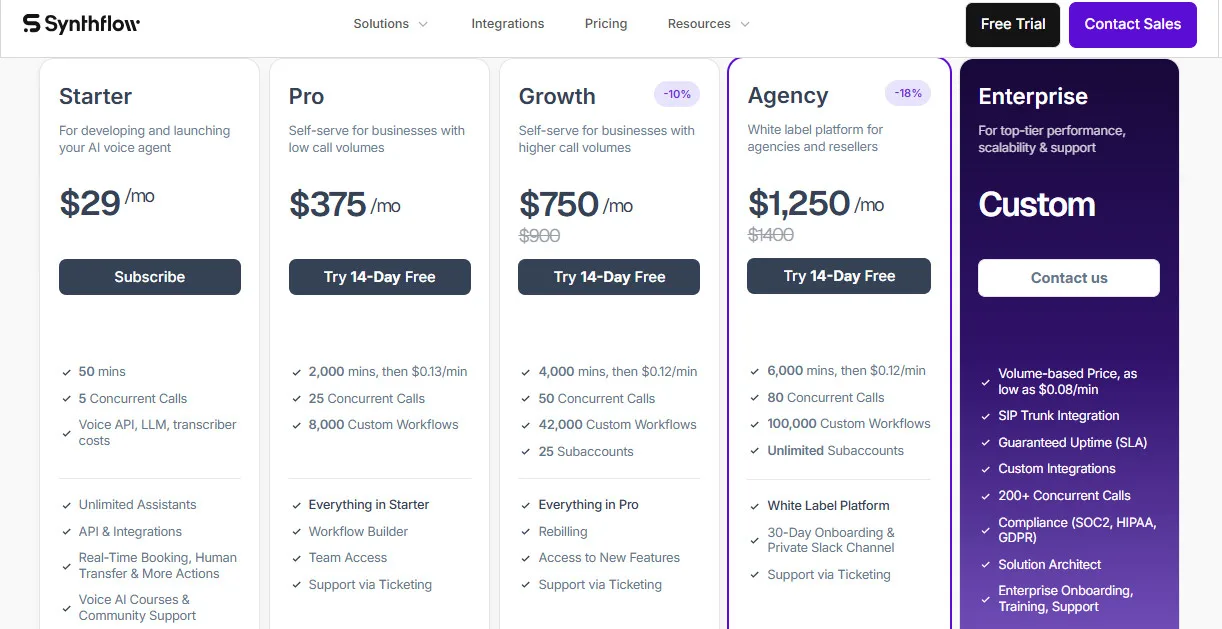Image resolution: width=1222 pixels, height=629 pixels.
Task: Click Contact us on the Enterprise plan
Action: point(1068,278)
